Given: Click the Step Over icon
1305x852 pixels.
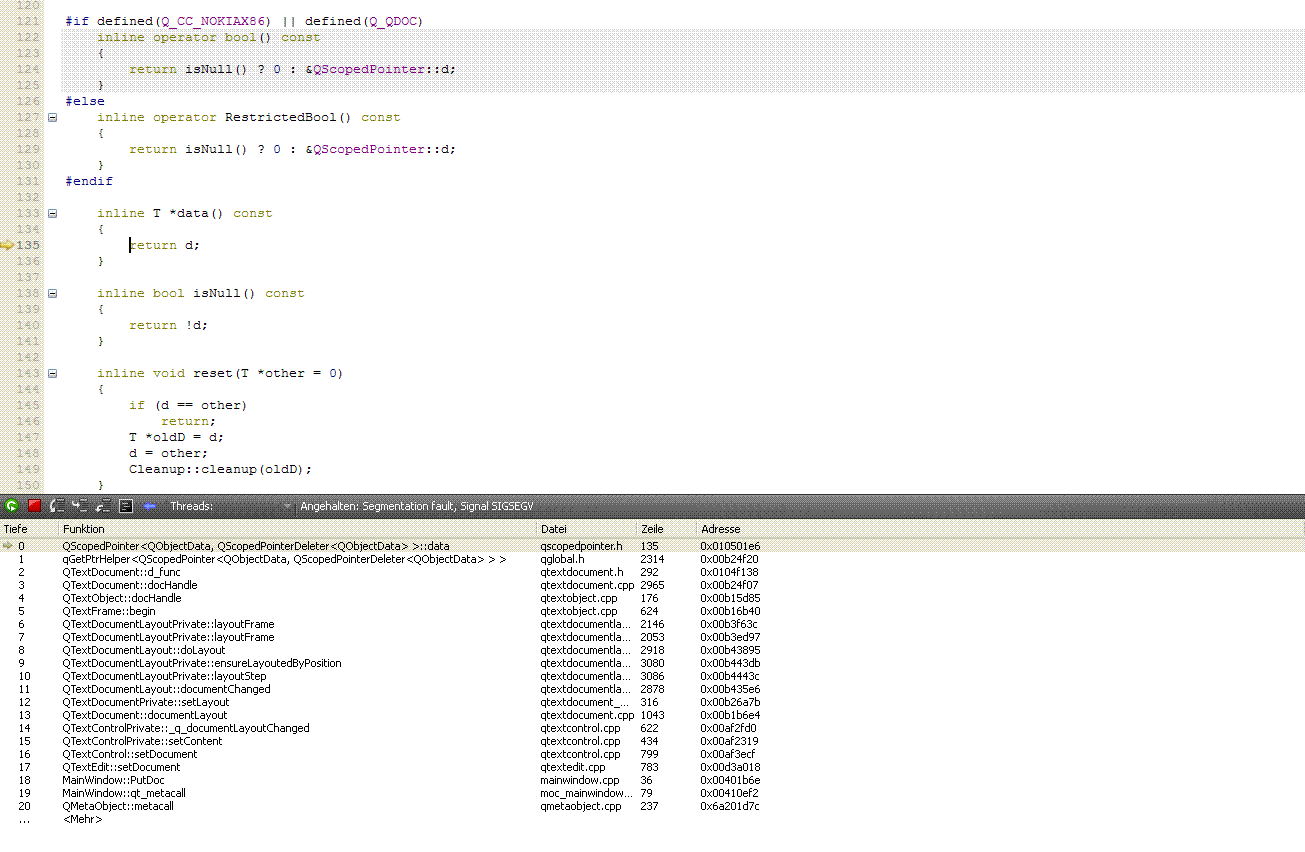Looking at the screenshot, I should tap(57, 506).
